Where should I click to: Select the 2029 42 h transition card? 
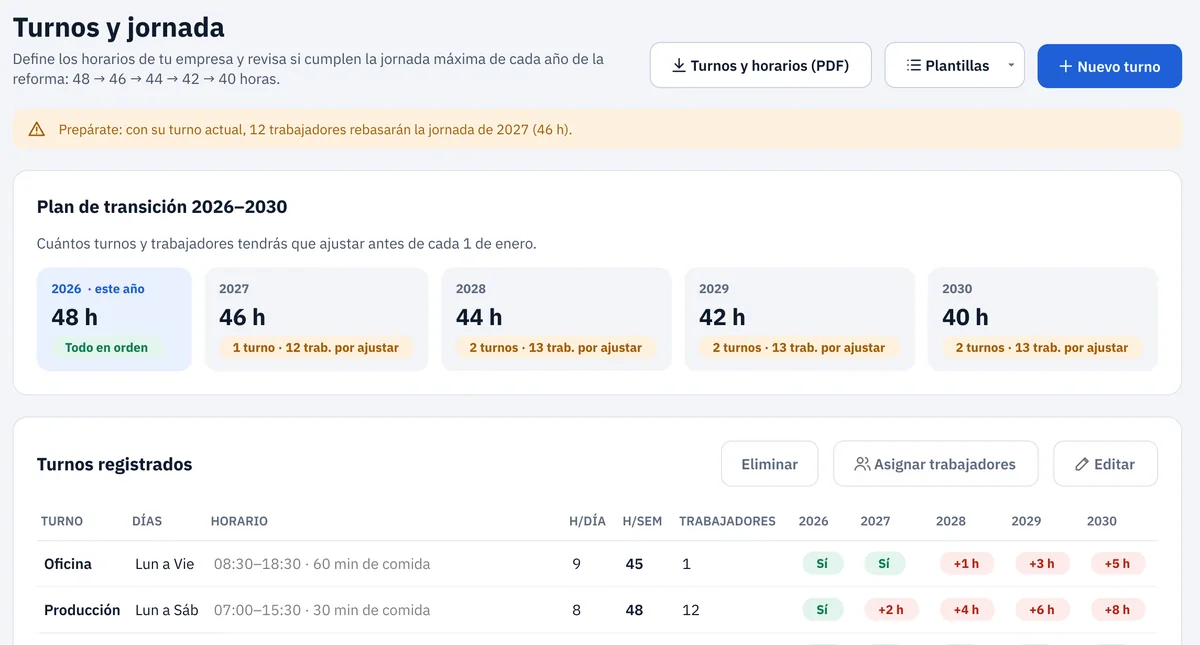click(799, 319)
